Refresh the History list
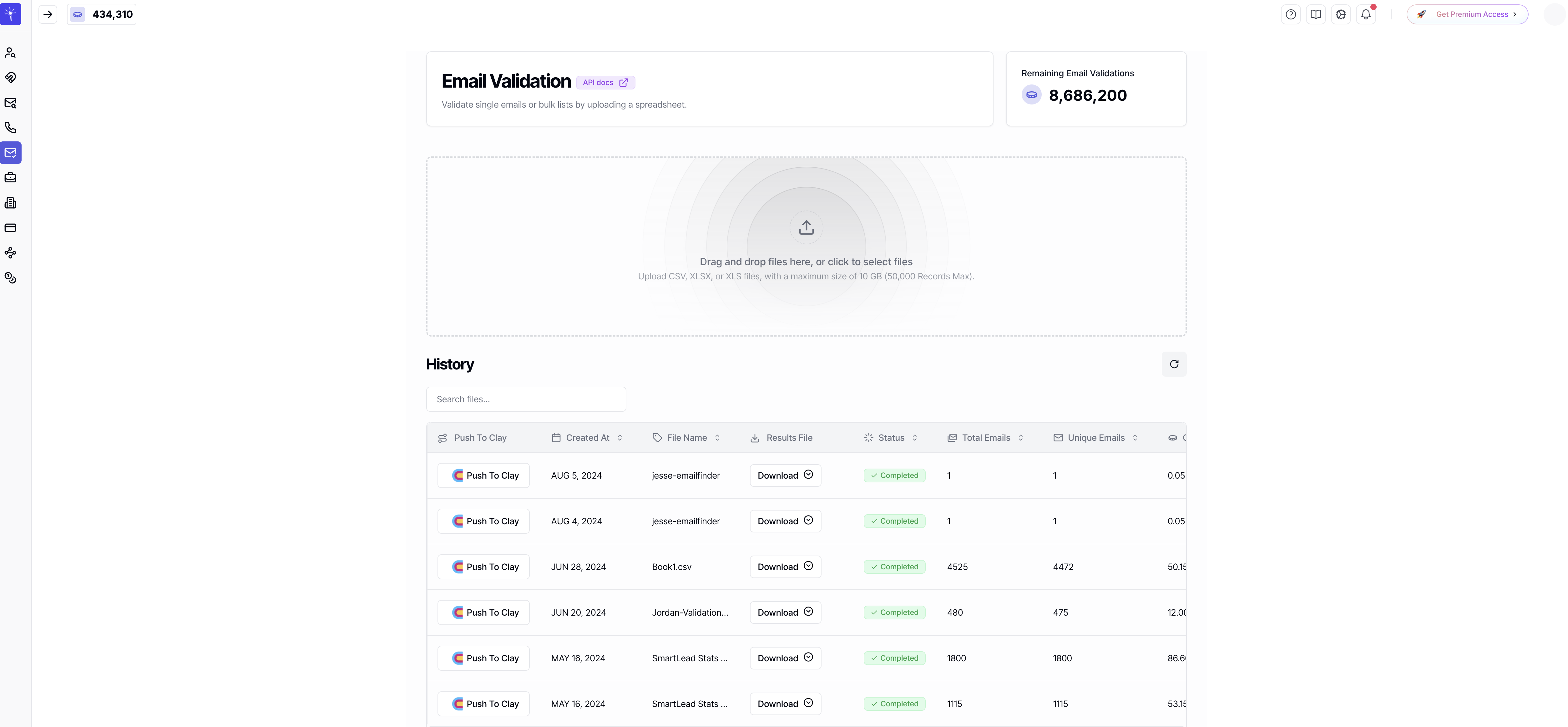 coord(1174,364)
